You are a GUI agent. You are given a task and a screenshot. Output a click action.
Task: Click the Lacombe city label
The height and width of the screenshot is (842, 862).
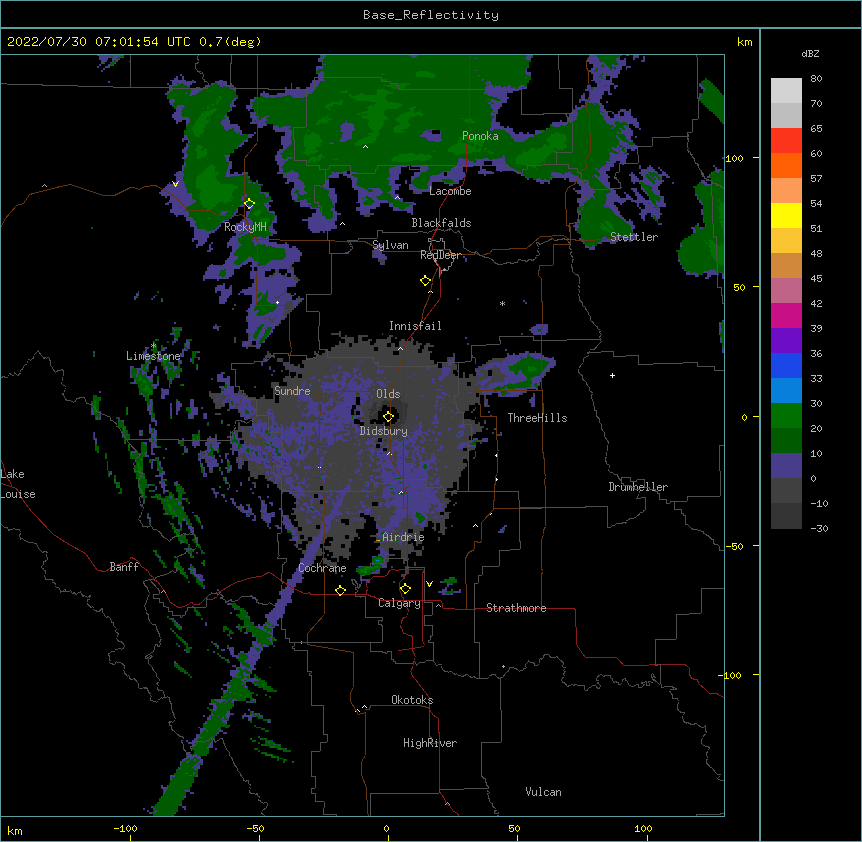click(x=450, y=191)
